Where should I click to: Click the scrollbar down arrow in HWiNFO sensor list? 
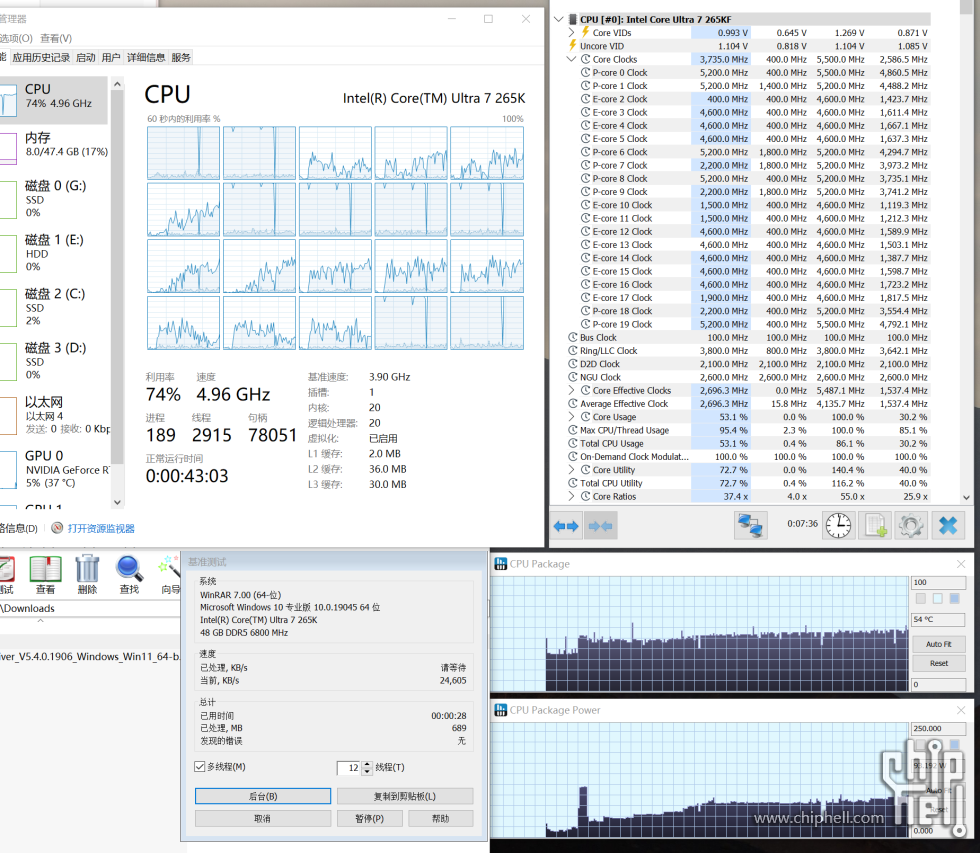(966, 497)
